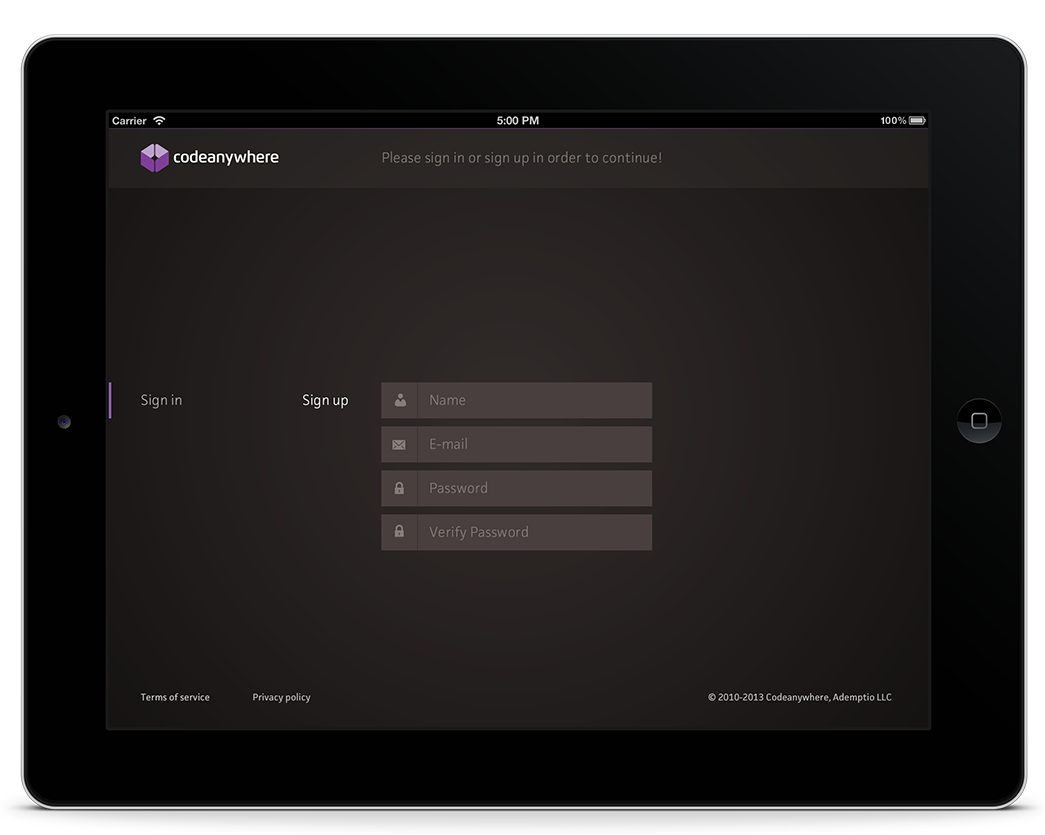Click the Codeanywhere cube logo
Image resolution: width=1045 pixels, height=835 pixels.
pos(154,158)
